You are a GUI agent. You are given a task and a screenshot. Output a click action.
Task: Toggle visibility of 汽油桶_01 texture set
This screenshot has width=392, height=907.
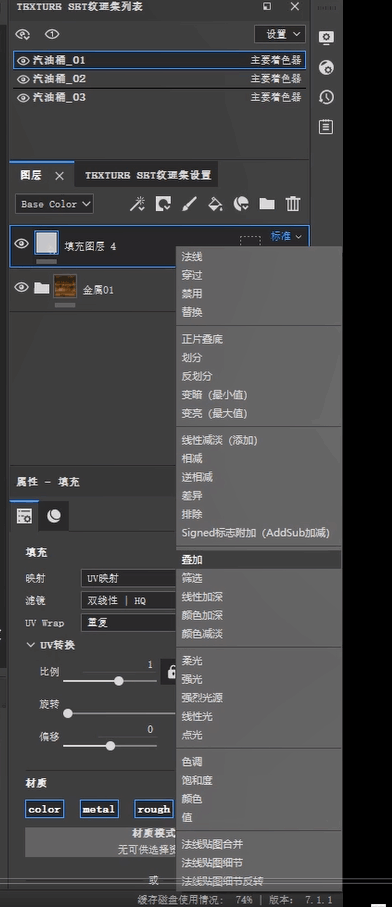coord(23,60)
